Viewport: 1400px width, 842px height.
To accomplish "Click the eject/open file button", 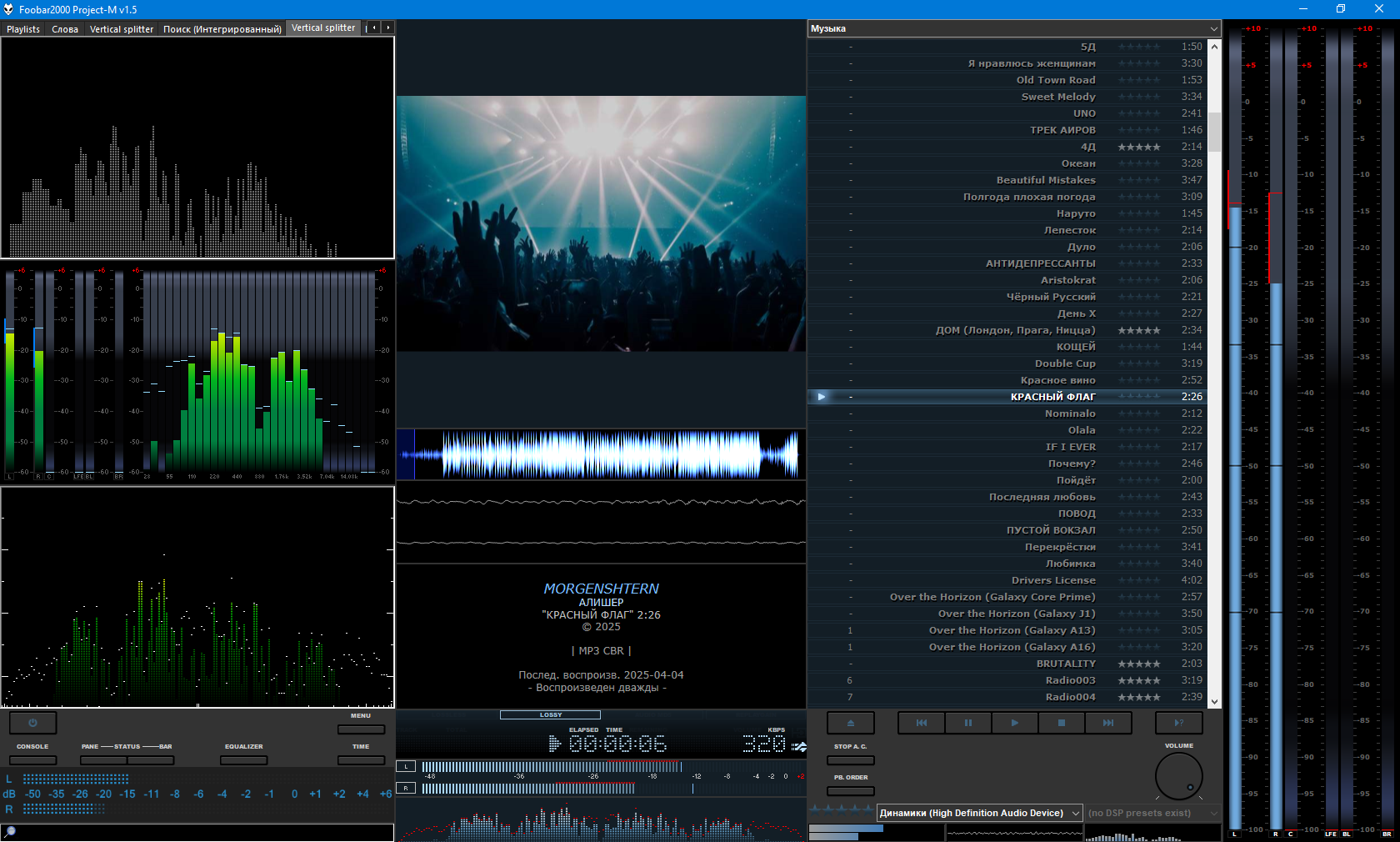I will pos(850,723).
